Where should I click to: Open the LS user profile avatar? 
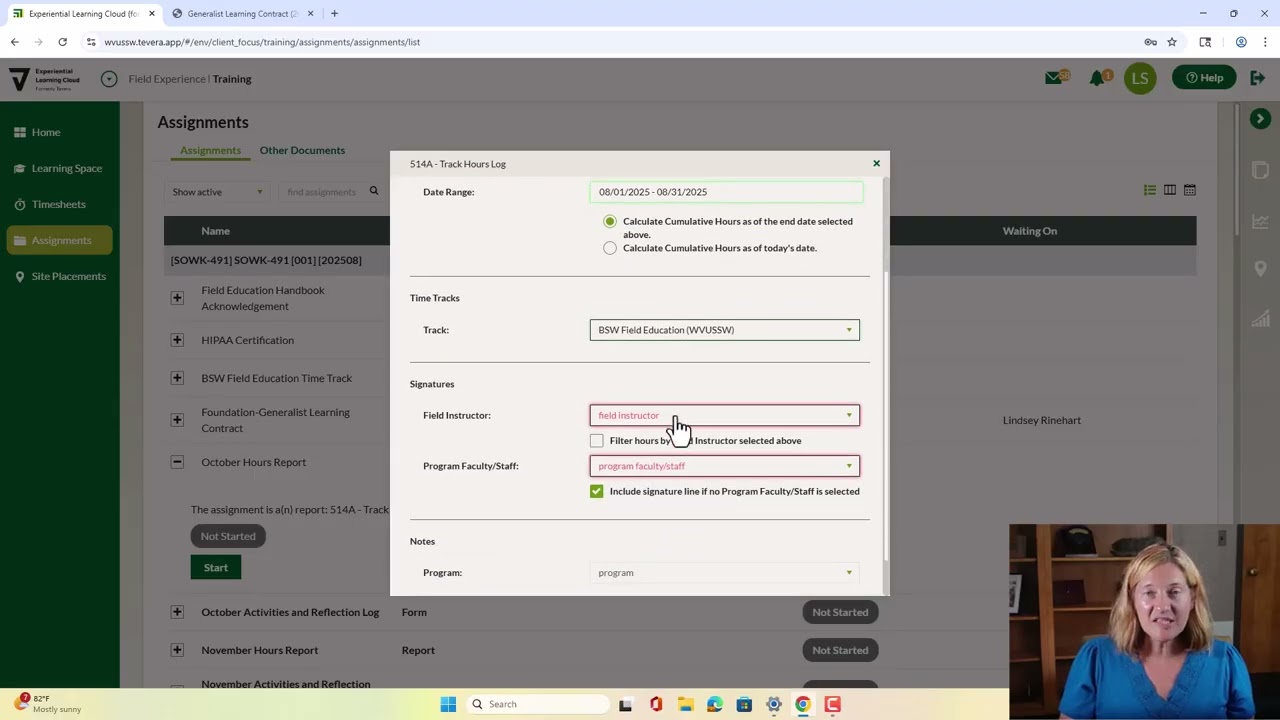click(1140, 78)
